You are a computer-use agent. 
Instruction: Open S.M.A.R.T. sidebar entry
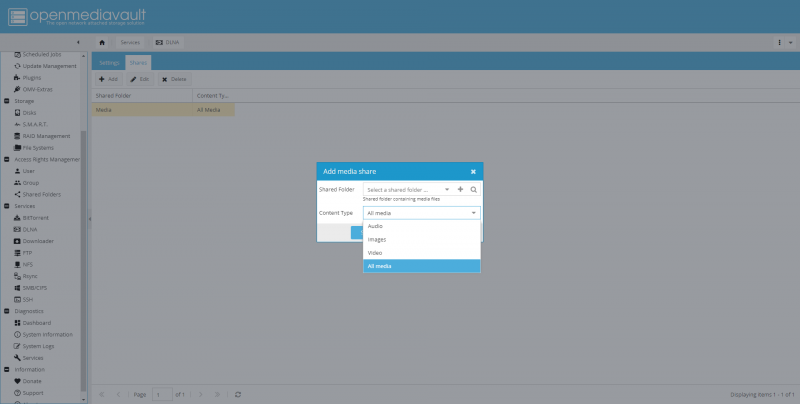[31, 124]
